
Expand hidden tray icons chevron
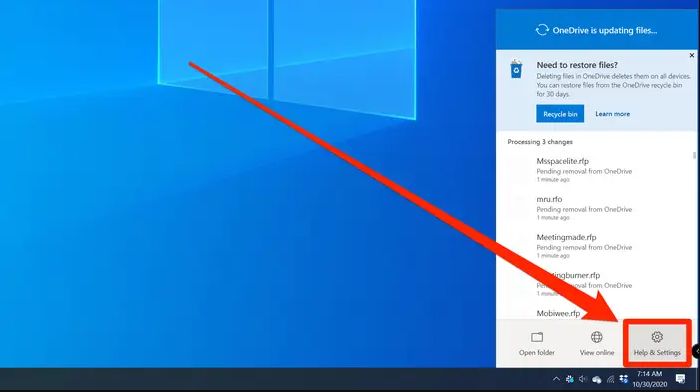pos(556,379)
